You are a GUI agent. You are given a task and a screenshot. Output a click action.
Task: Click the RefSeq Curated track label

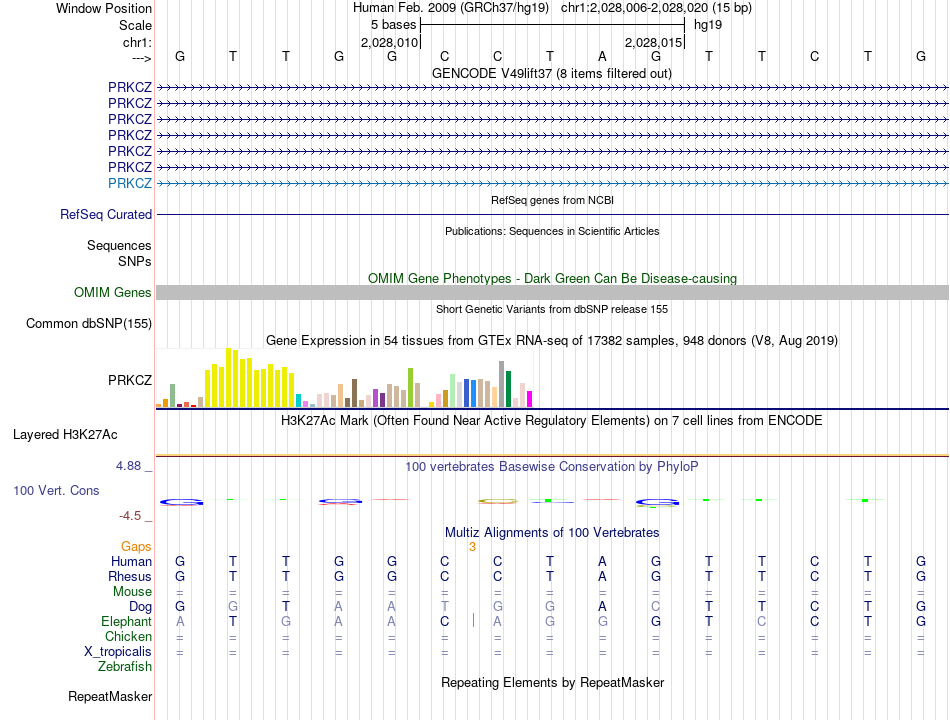point(106,215)
